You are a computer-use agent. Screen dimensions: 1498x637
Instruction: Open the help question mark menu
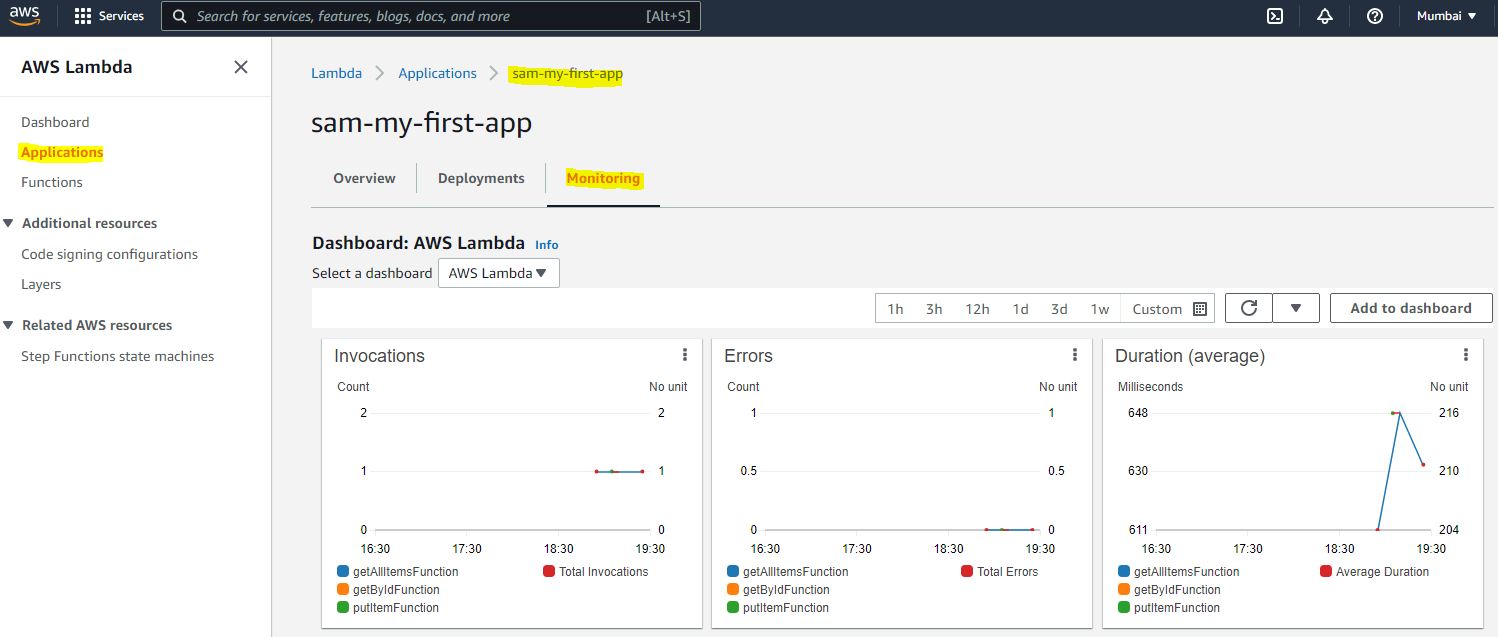pos(1375,16)
